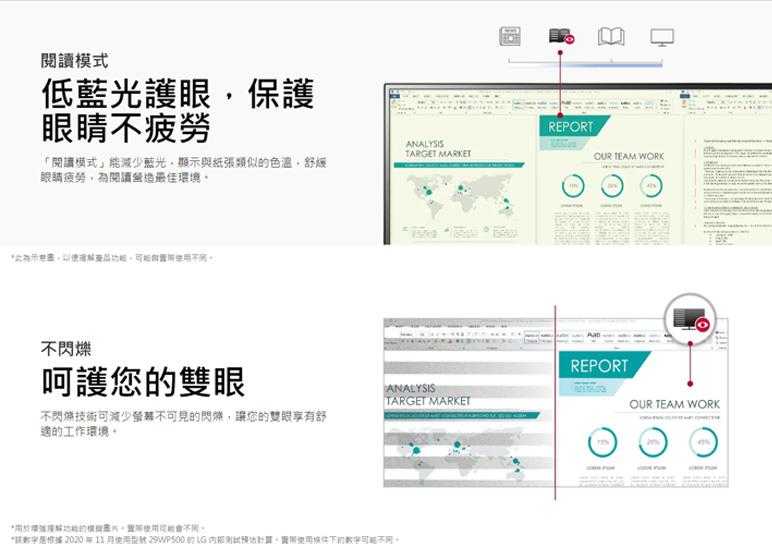The image size is (772, 558).
Task: Click the text document pane right of the report
Action: pyautogui.click(x=728, y=180)
